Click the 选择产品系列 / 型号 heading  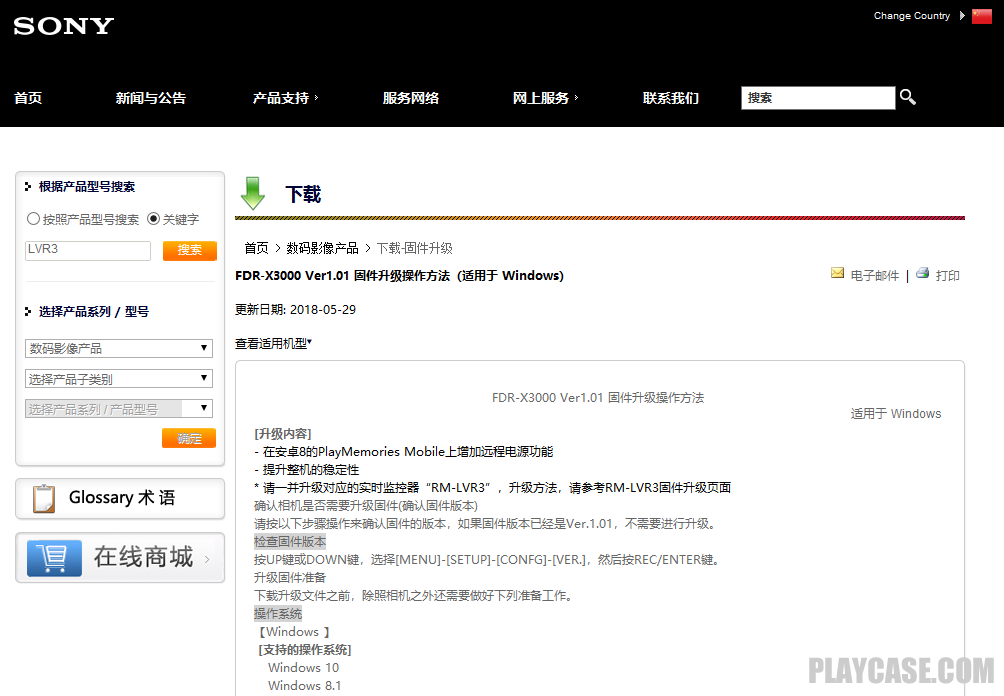pos(93,312)
